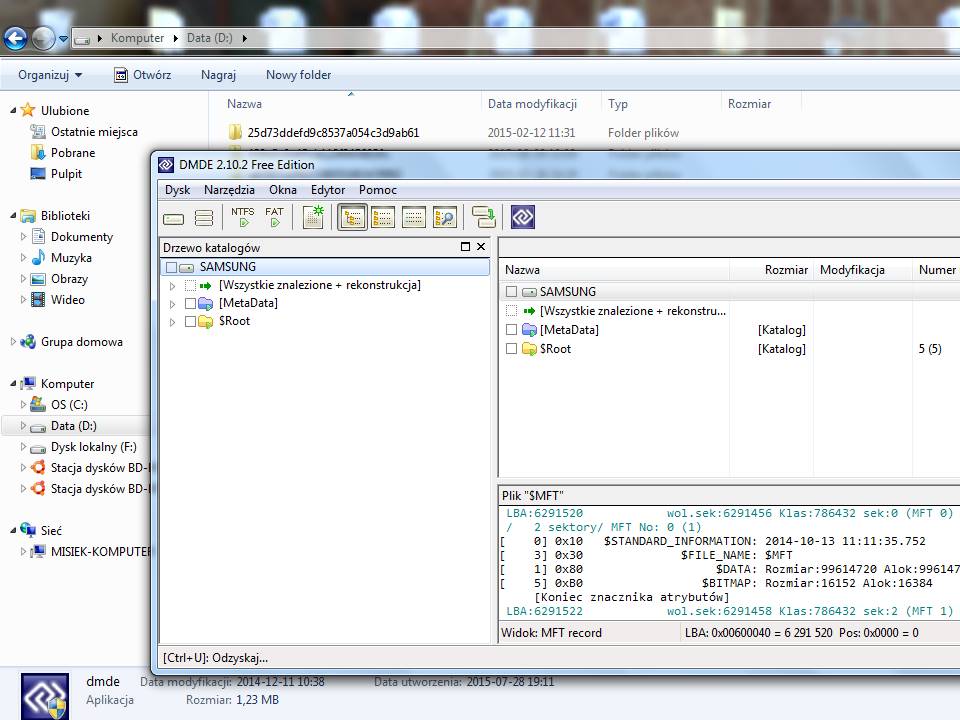Expand MISIEK-KOMPUTER network node

coord(23,552)
